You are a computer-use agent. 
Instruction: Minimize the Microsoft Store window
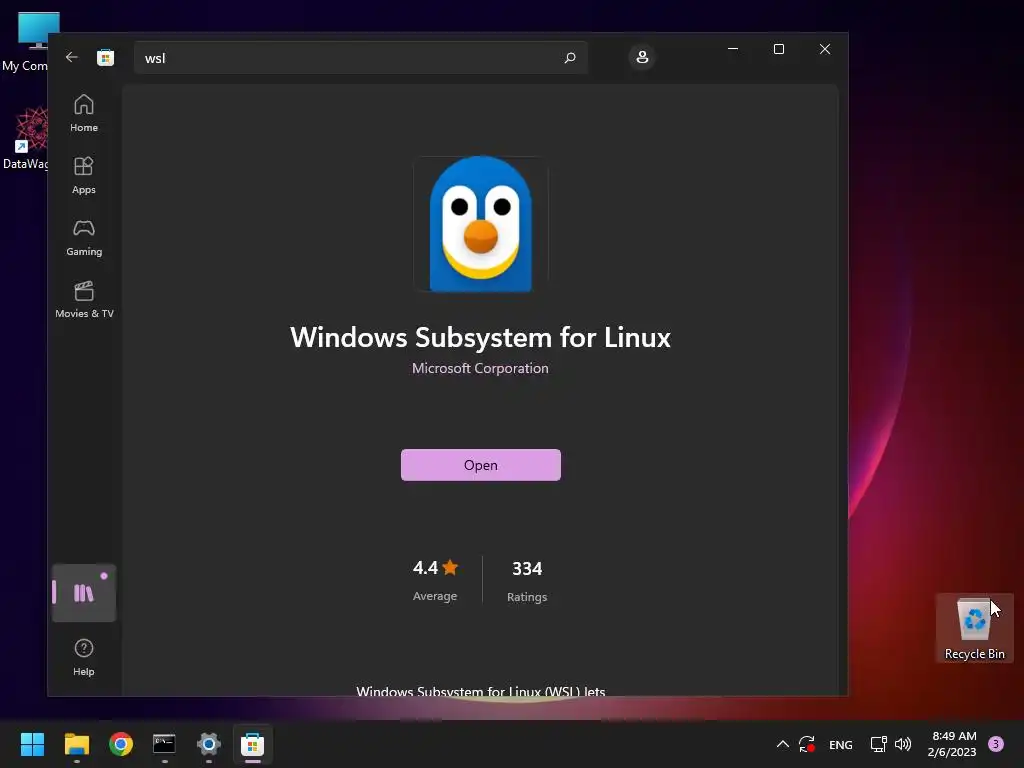coord(733,49)
